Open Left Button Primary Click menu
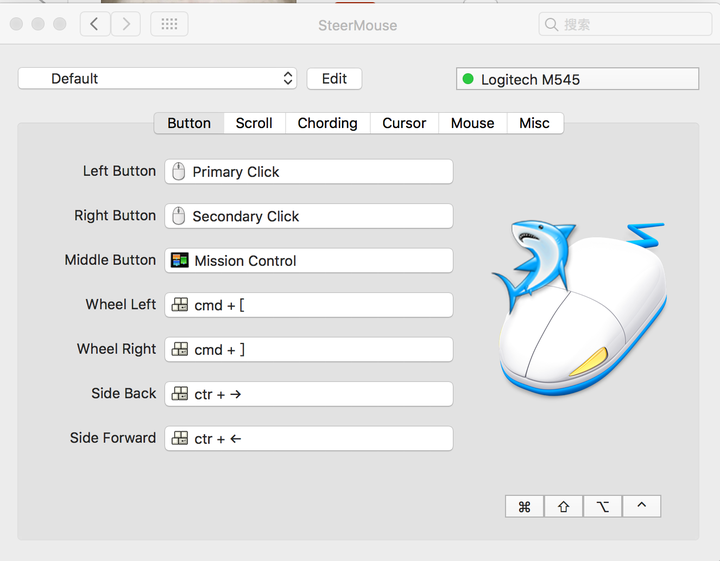The image size is (720, 561). (309, 172)
